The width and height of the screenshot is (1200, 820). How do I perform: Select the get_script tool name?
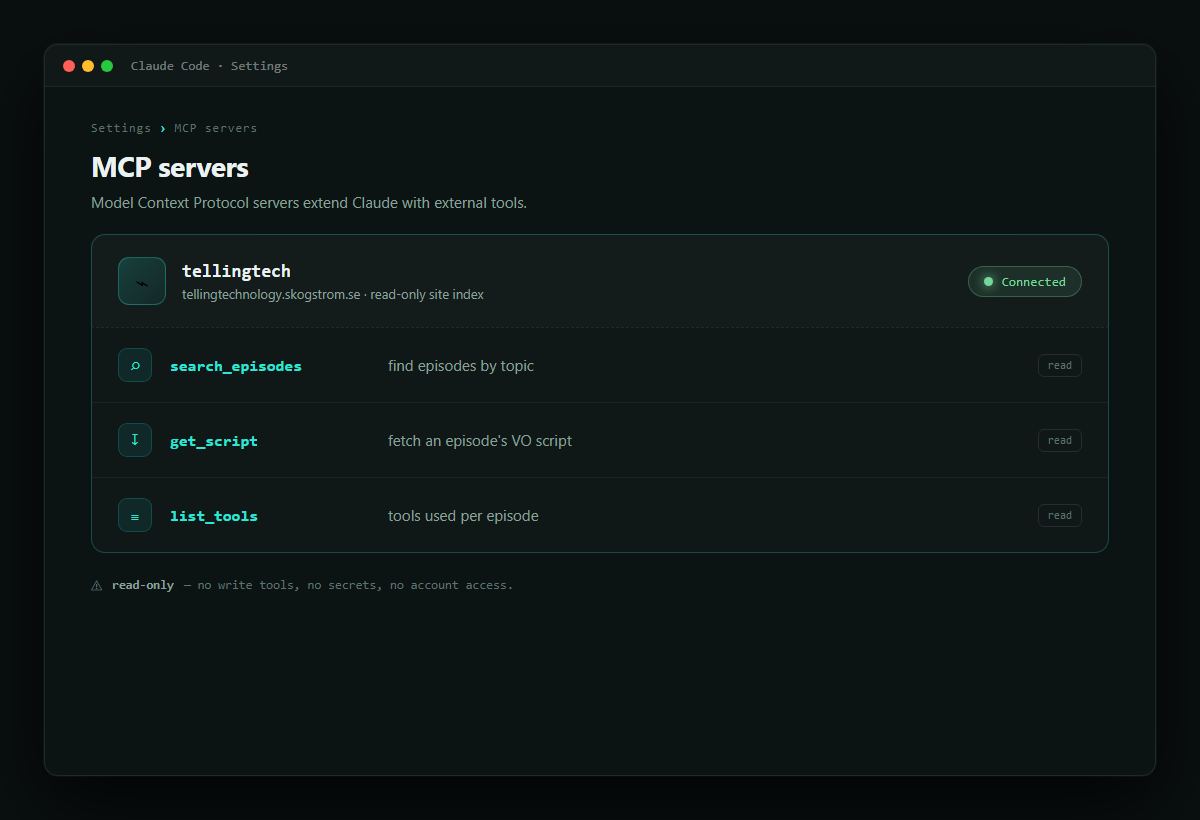[x=214, y=441]
